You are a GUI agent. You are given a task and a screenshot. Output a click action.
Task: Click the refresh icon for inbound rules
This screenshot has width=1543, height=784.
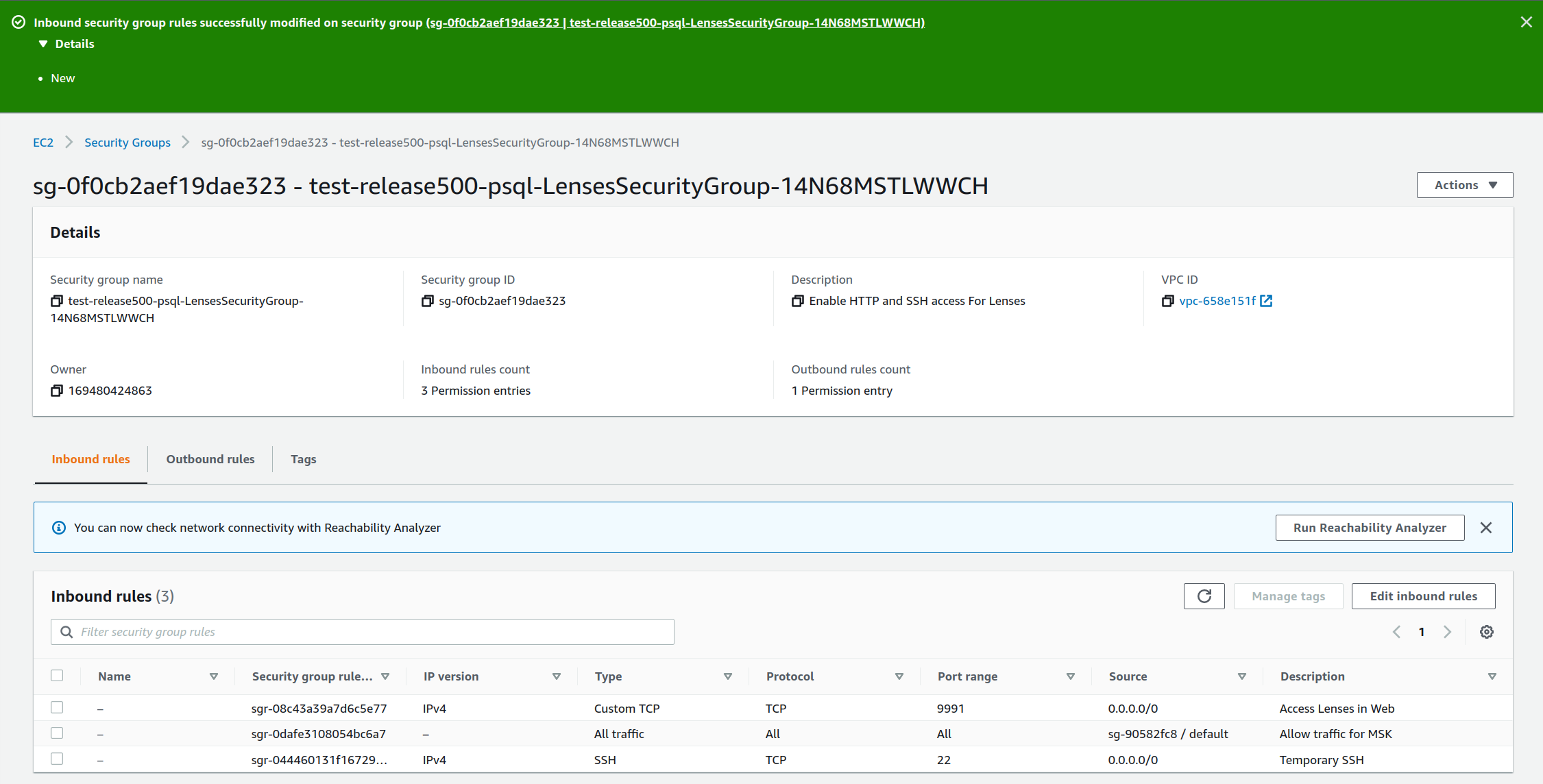click(1204, 596)
